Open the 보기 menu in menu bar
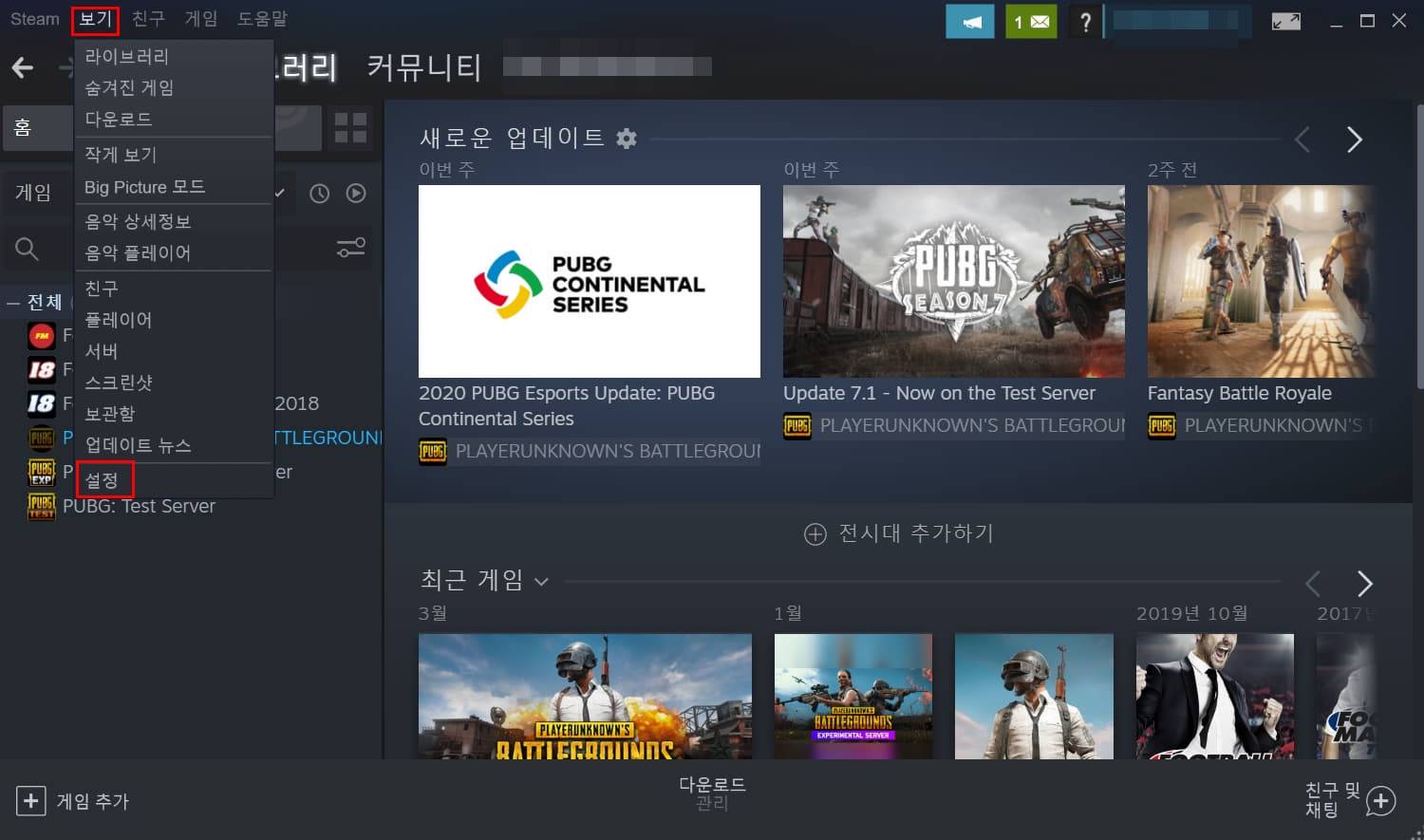The image size is (1424, 840). tap(95, 19)
